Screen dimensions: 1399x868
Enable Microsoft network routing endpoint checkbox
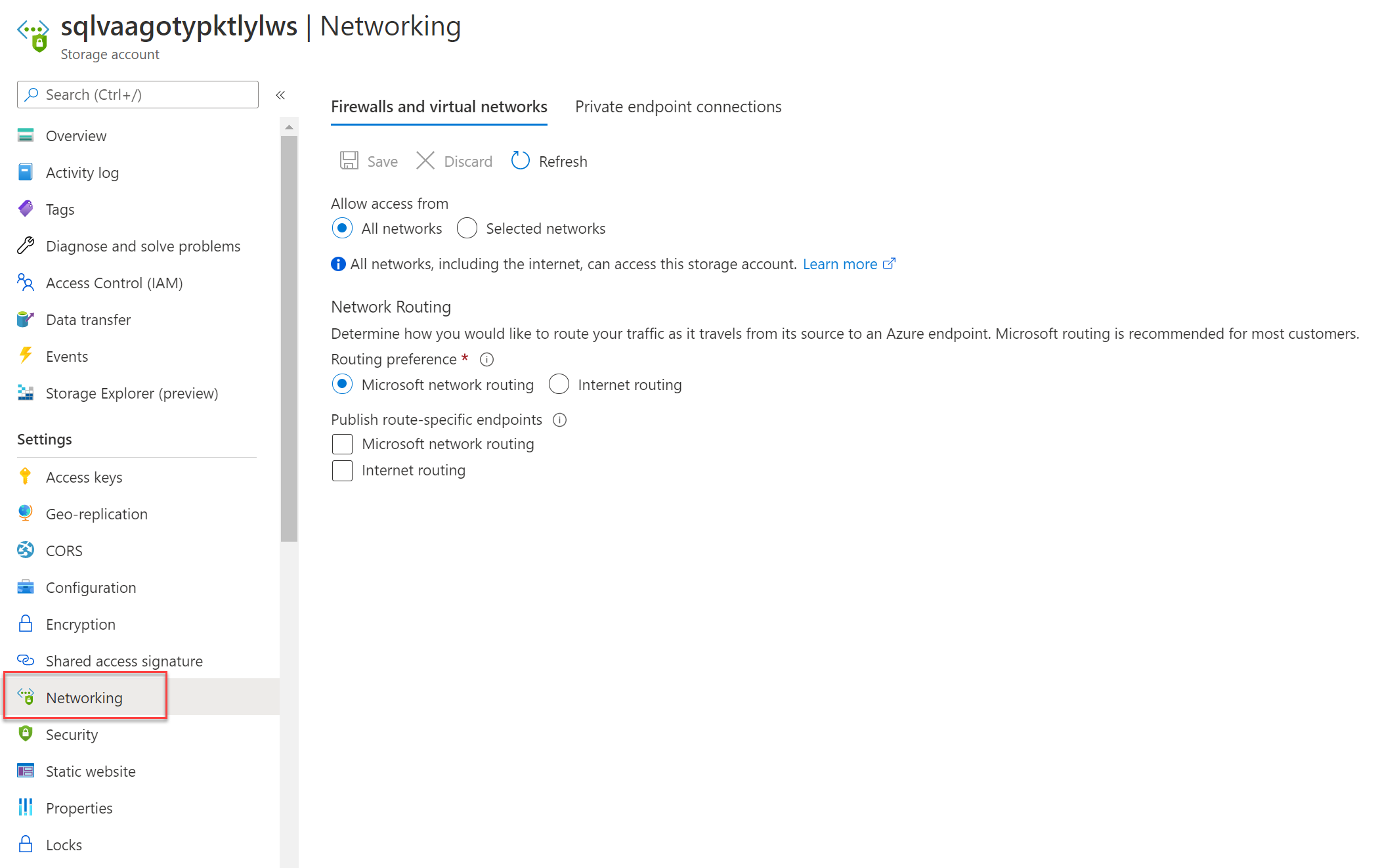(342, 444)
